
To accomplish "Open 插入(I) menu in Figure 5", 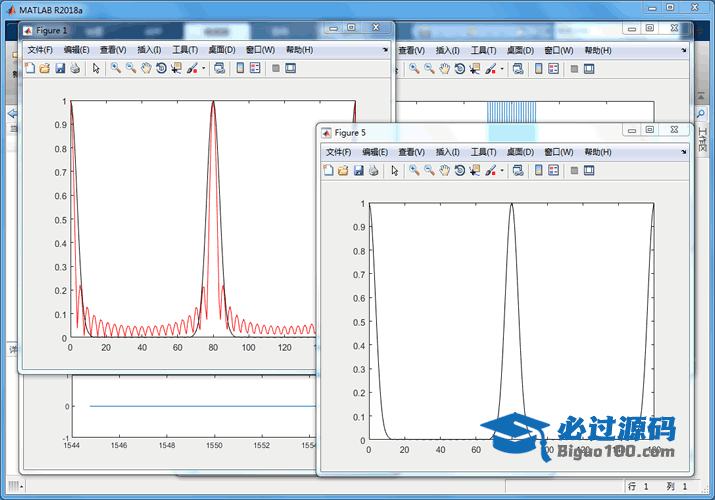I will (448, 152).
